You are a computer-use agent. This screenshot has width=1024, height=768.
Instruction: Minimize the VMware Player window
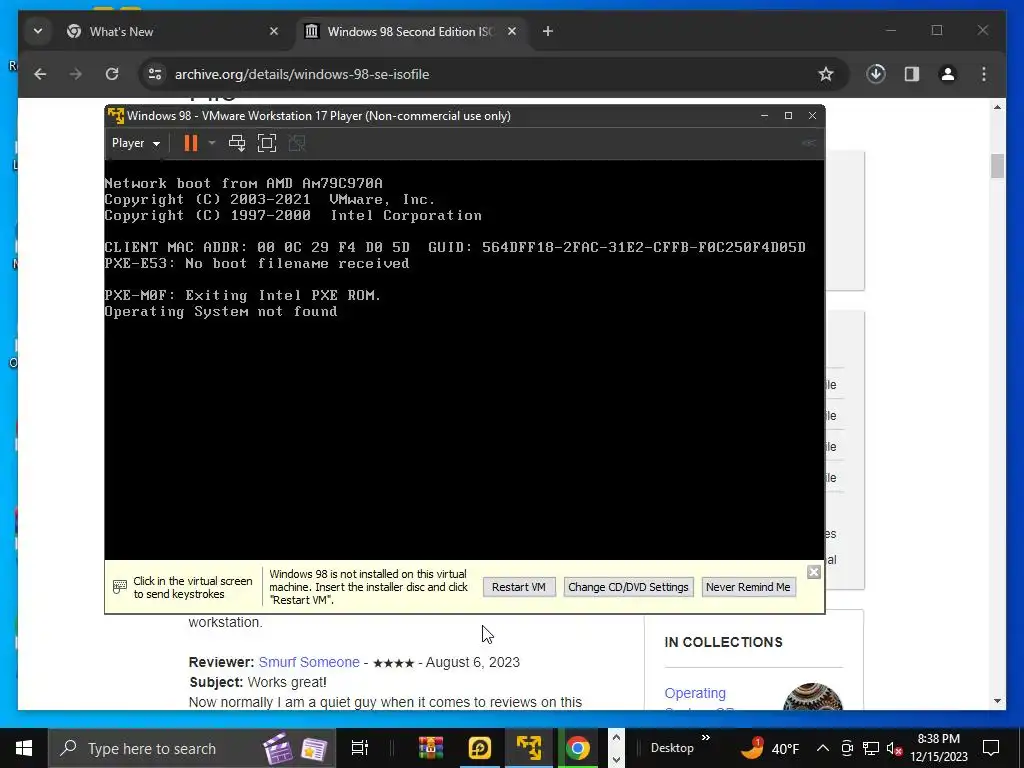point(764,116)
